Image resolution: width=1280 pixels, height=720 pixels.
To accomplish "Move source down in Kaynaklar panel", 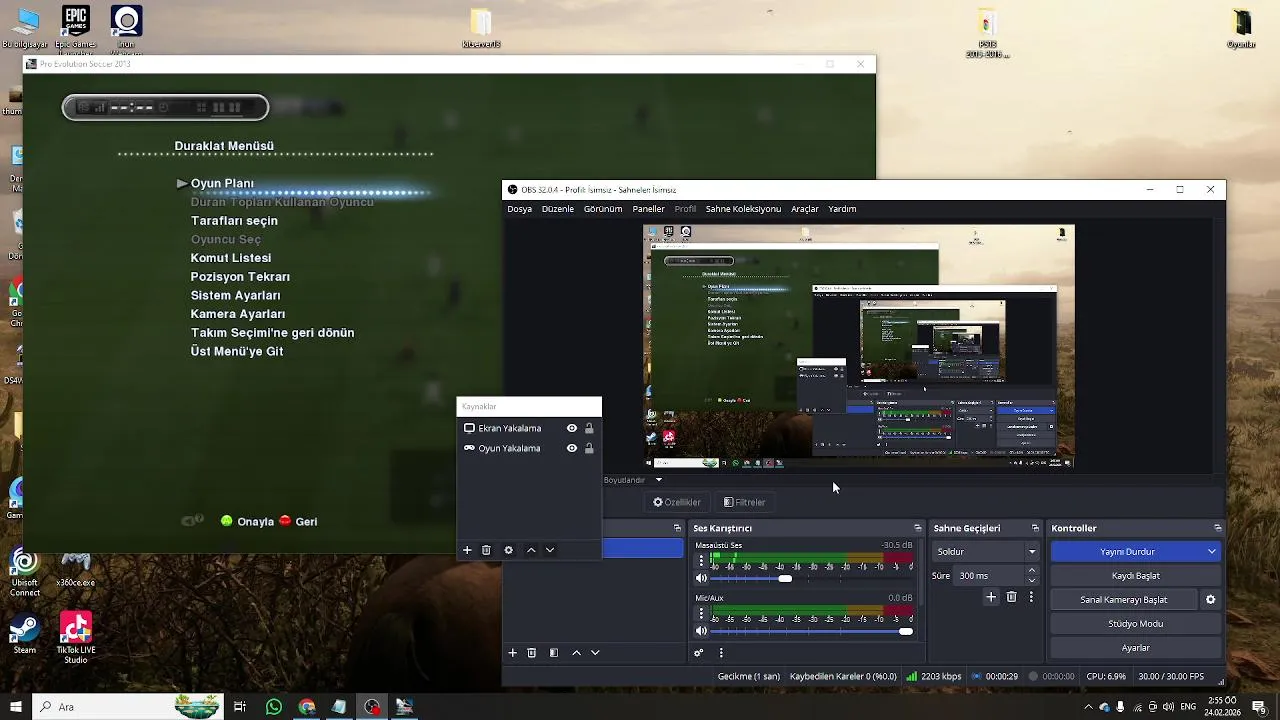I will tap(550, 550).
